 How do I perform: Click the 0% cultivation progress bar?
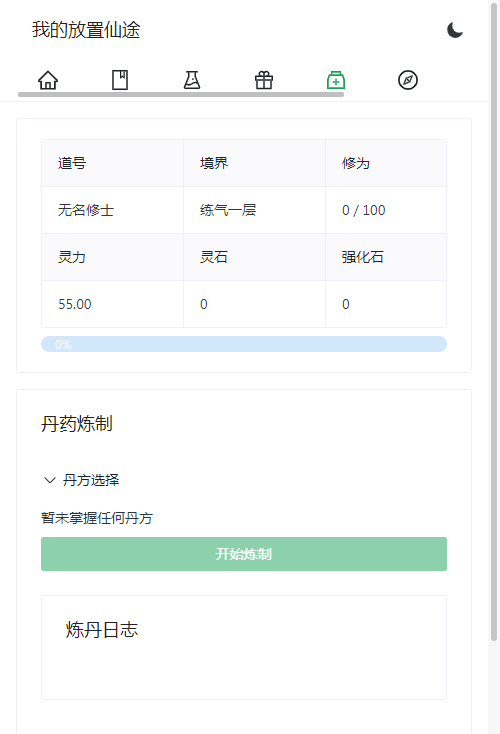[x=244, y=344]
